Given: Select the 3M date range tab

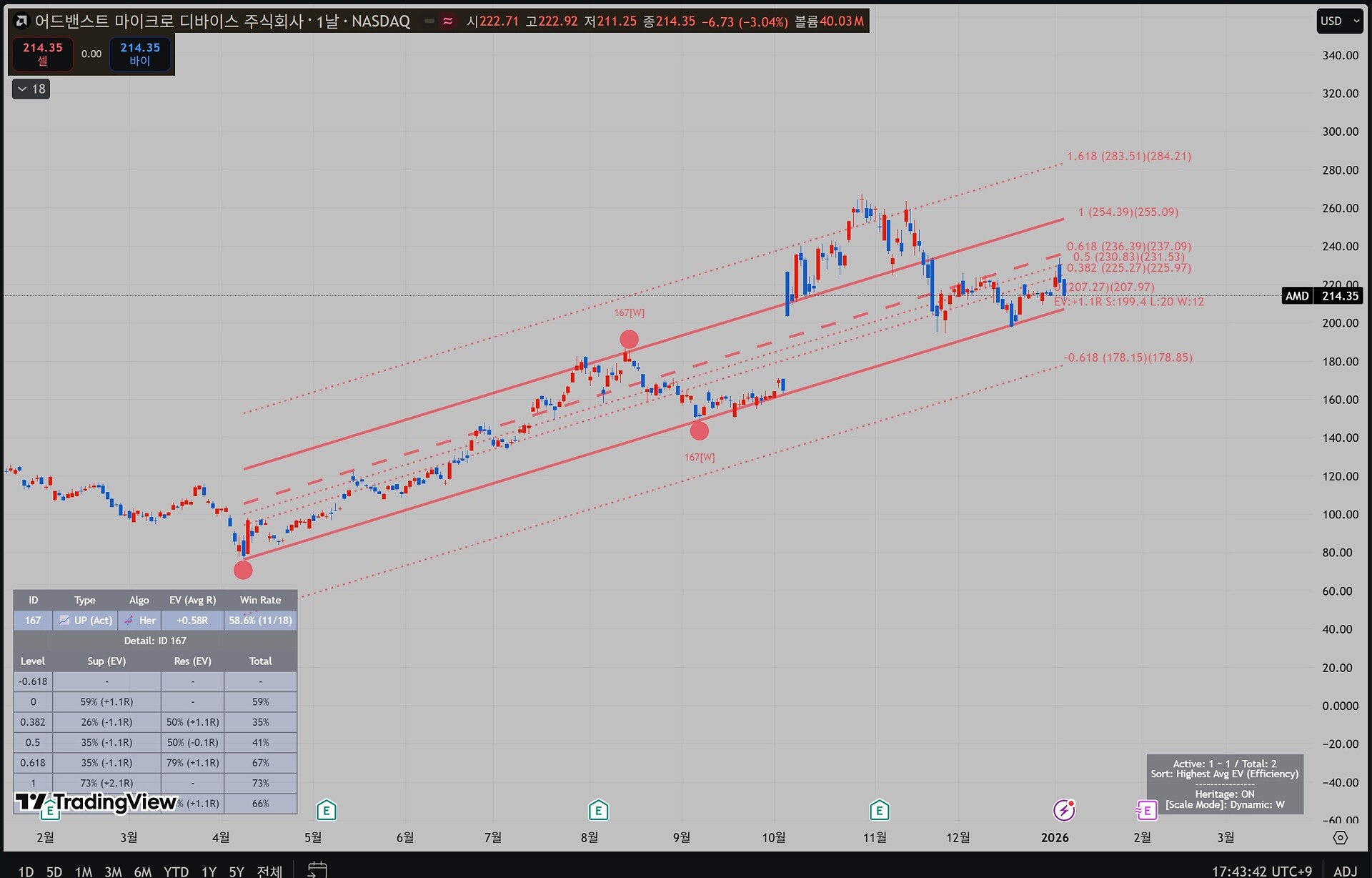Looking at the screenshot, I should [x=113, y=871].
